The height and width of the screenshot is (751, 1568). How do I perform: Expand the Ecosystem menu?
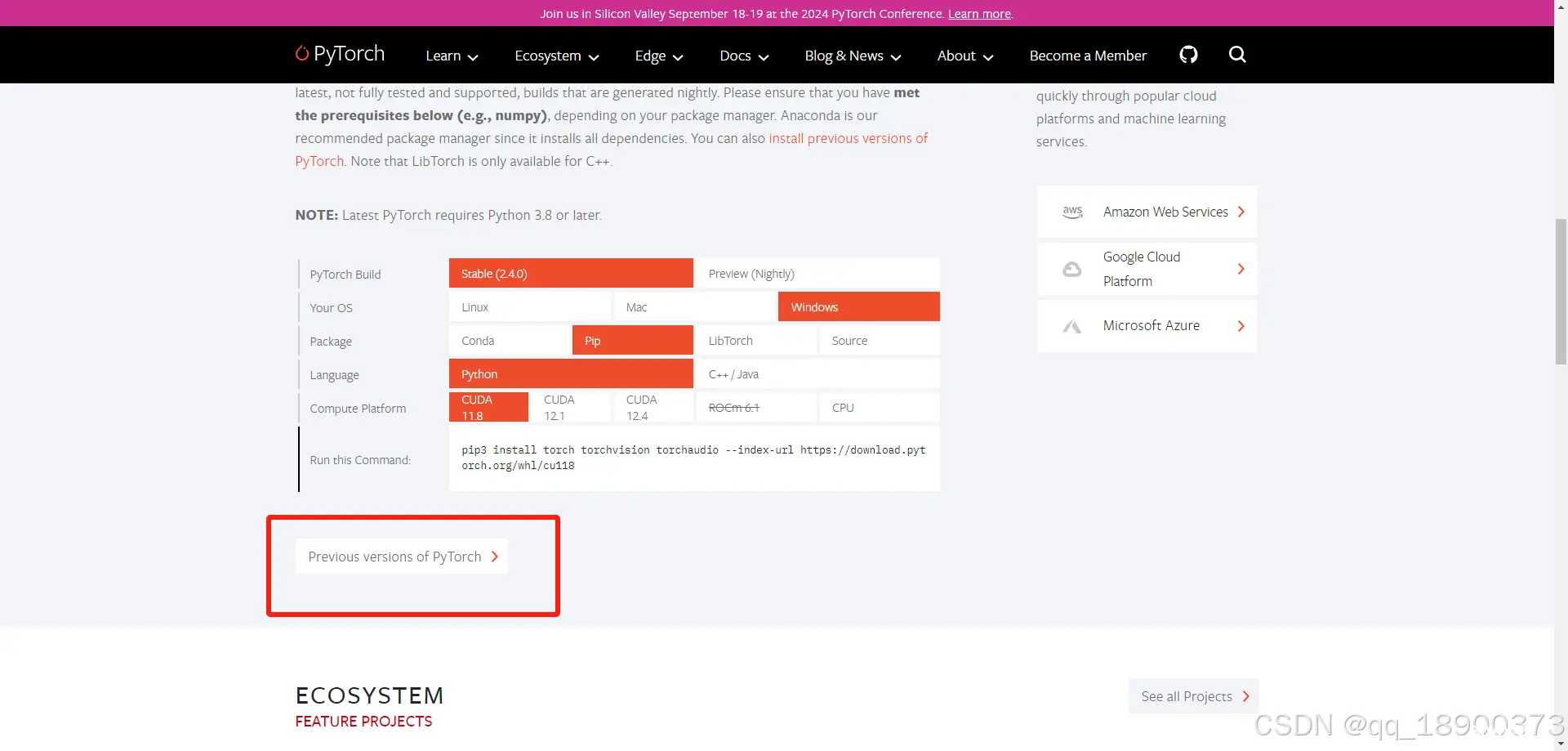point(557,56)
